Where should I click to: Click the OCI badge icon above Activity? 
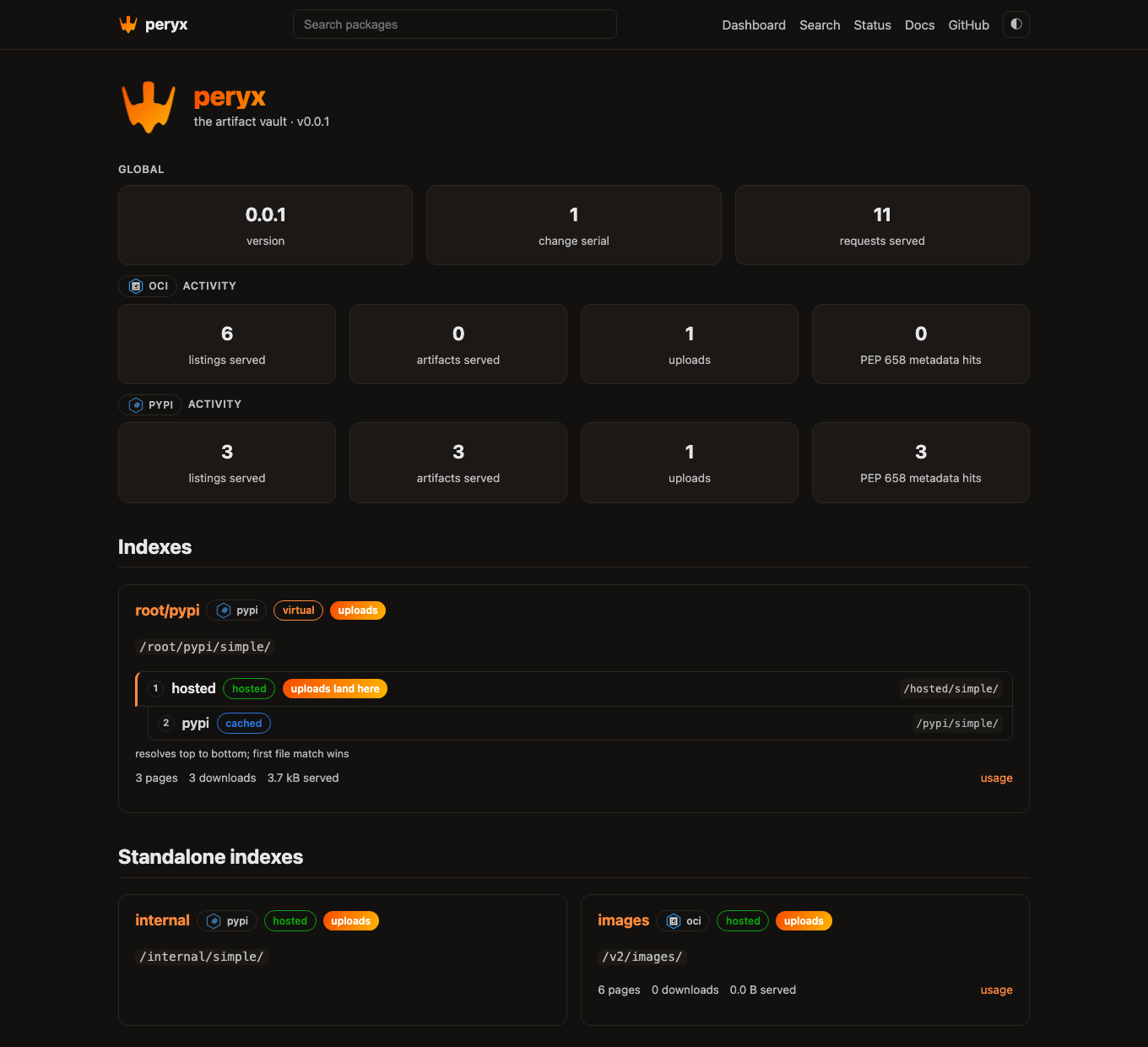coord(136,286)
